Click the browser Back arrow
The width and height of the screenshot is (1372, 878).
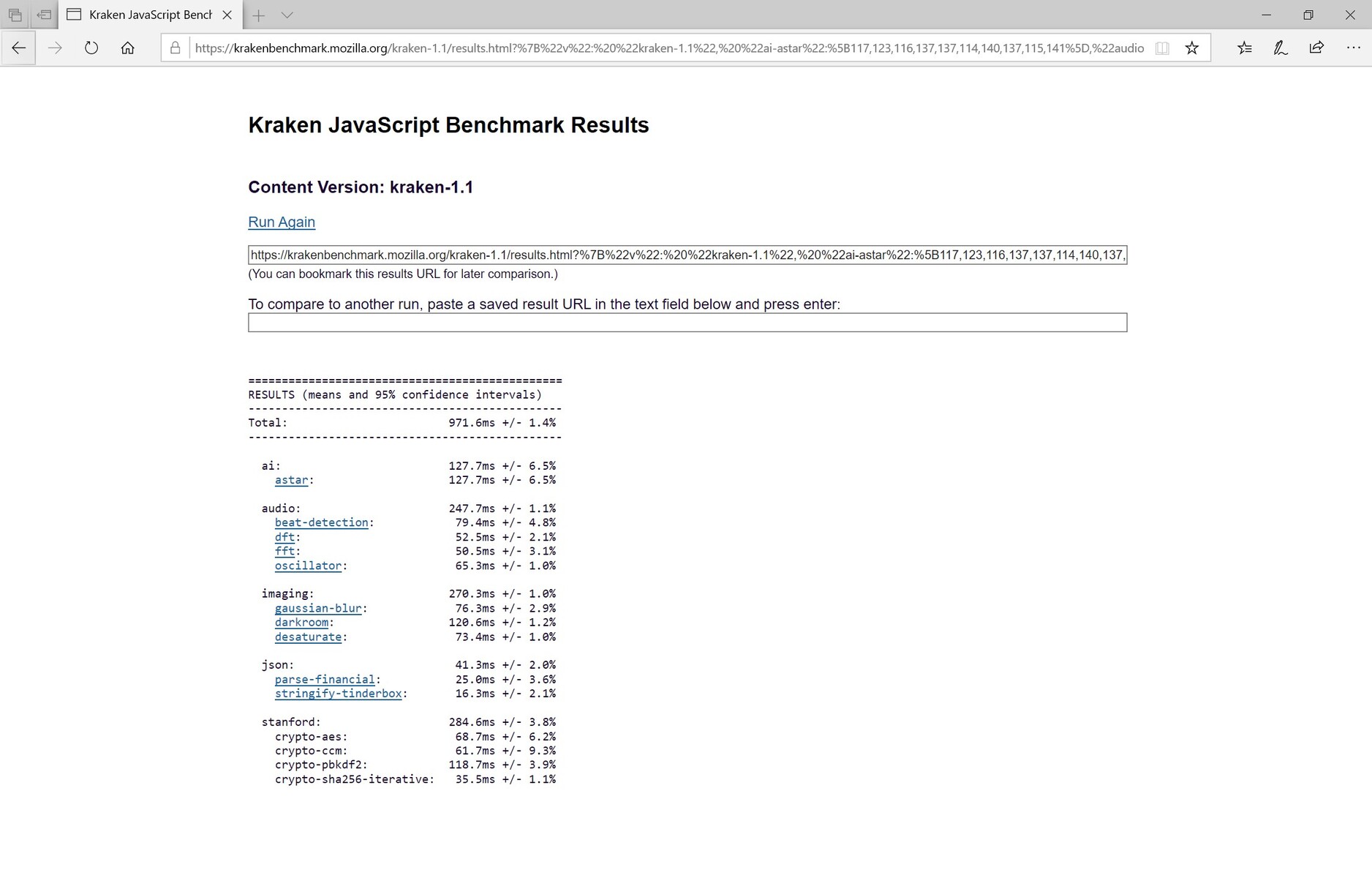click(x=19, y=48)
